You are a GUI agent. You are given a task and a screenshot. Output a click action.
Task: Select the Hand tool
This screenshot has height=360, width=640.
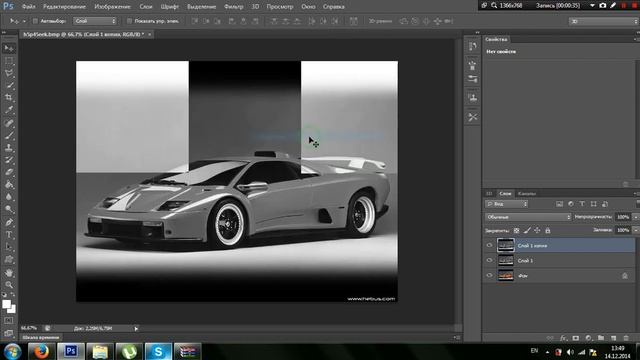pyautogui.click(x=9, y=273)
